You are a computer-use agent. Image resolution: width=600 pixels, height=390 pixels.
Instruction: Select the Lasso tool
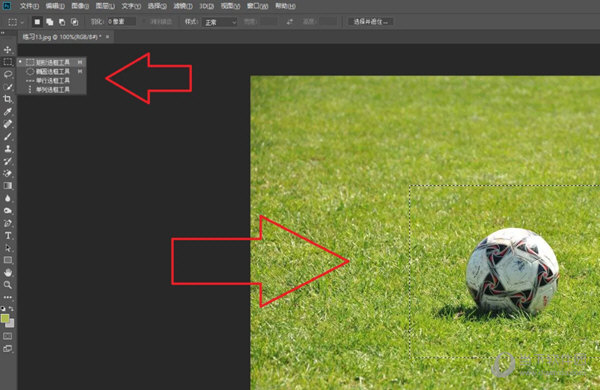tap(8, 74)
